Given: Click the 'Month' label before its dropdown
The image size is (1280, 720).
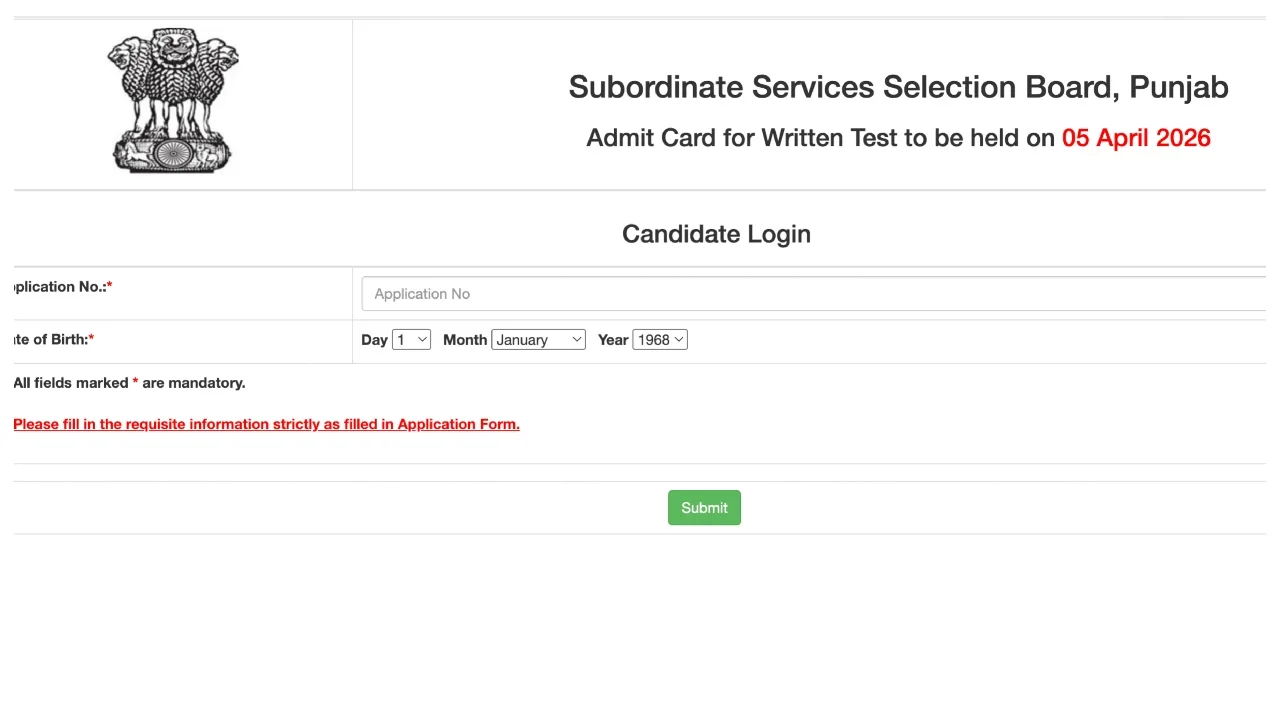Looking at the screenshot, I should 464,340.
